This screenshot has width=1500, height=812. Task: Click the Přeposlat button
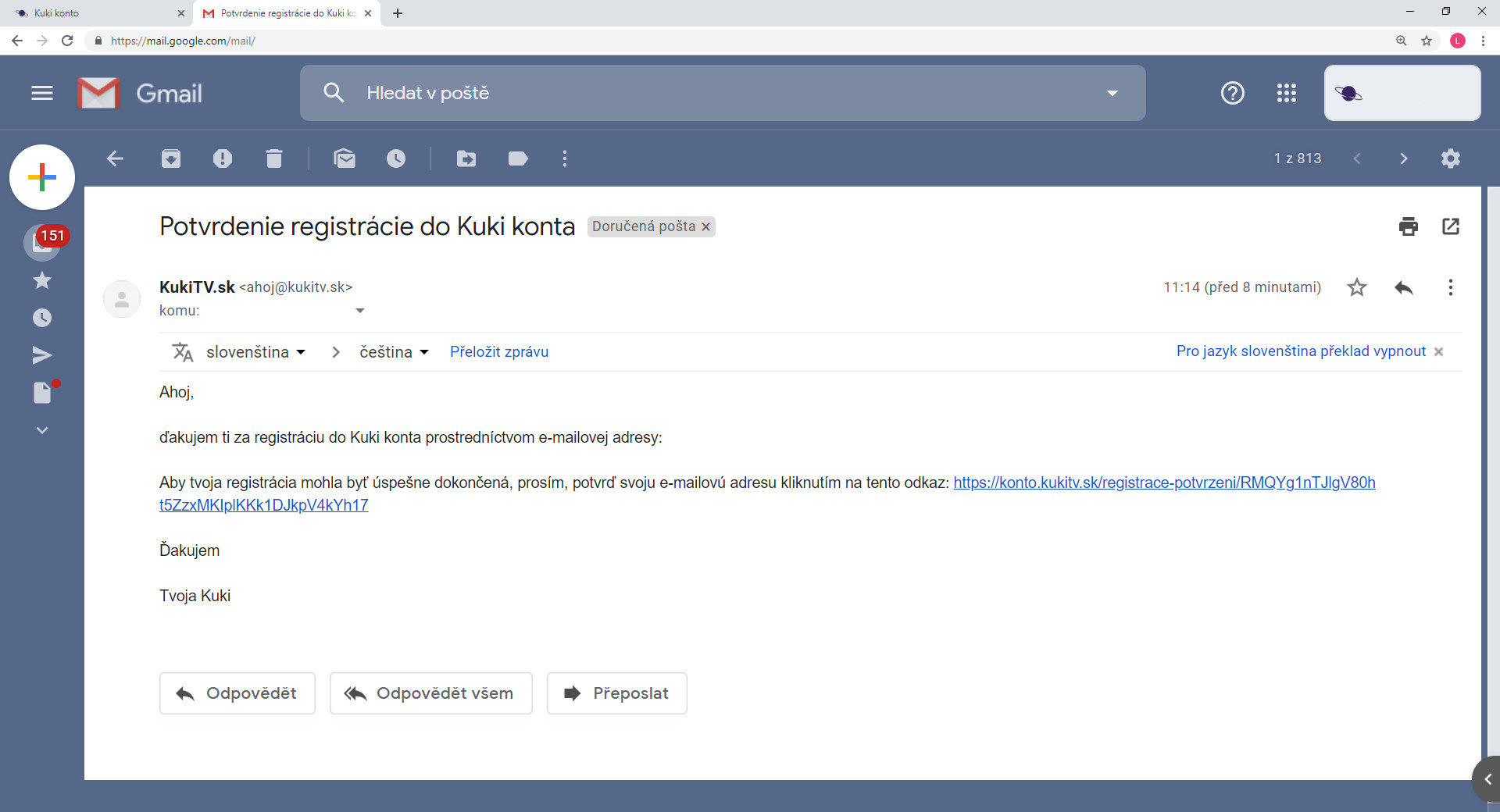[617, 693]
